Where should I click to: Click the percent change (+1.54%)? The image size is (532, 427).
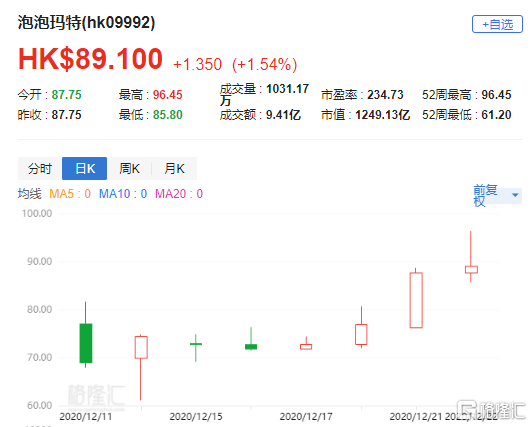[x=265, y=64]
